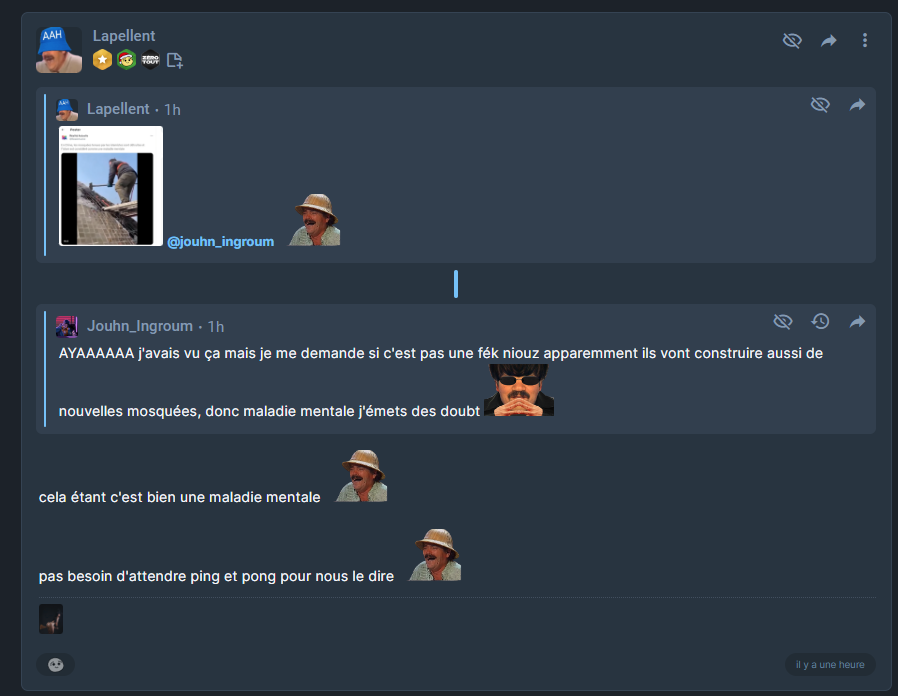Click the @jouhn_ingroum mention link
The width and height of the screenshot is (898, 696).
click(220, 242)
